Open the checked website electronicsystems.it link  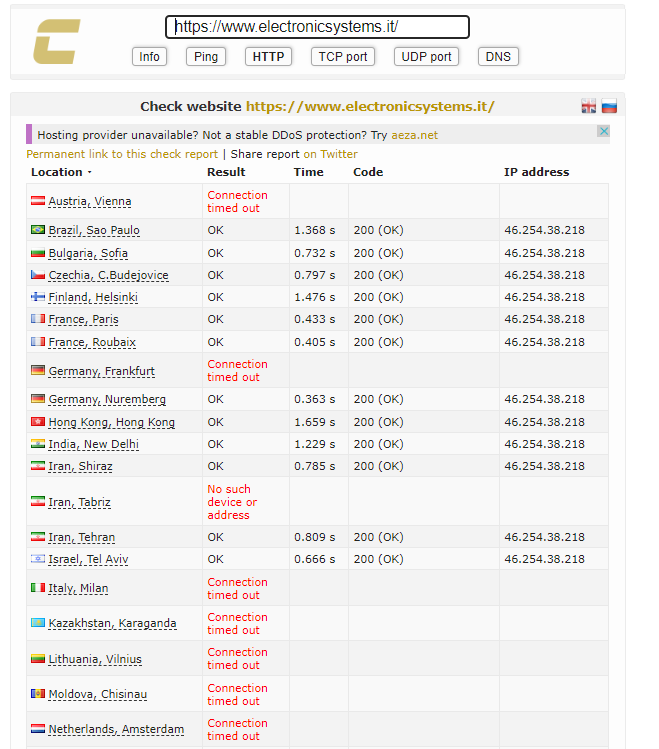(x=370, y=106)
